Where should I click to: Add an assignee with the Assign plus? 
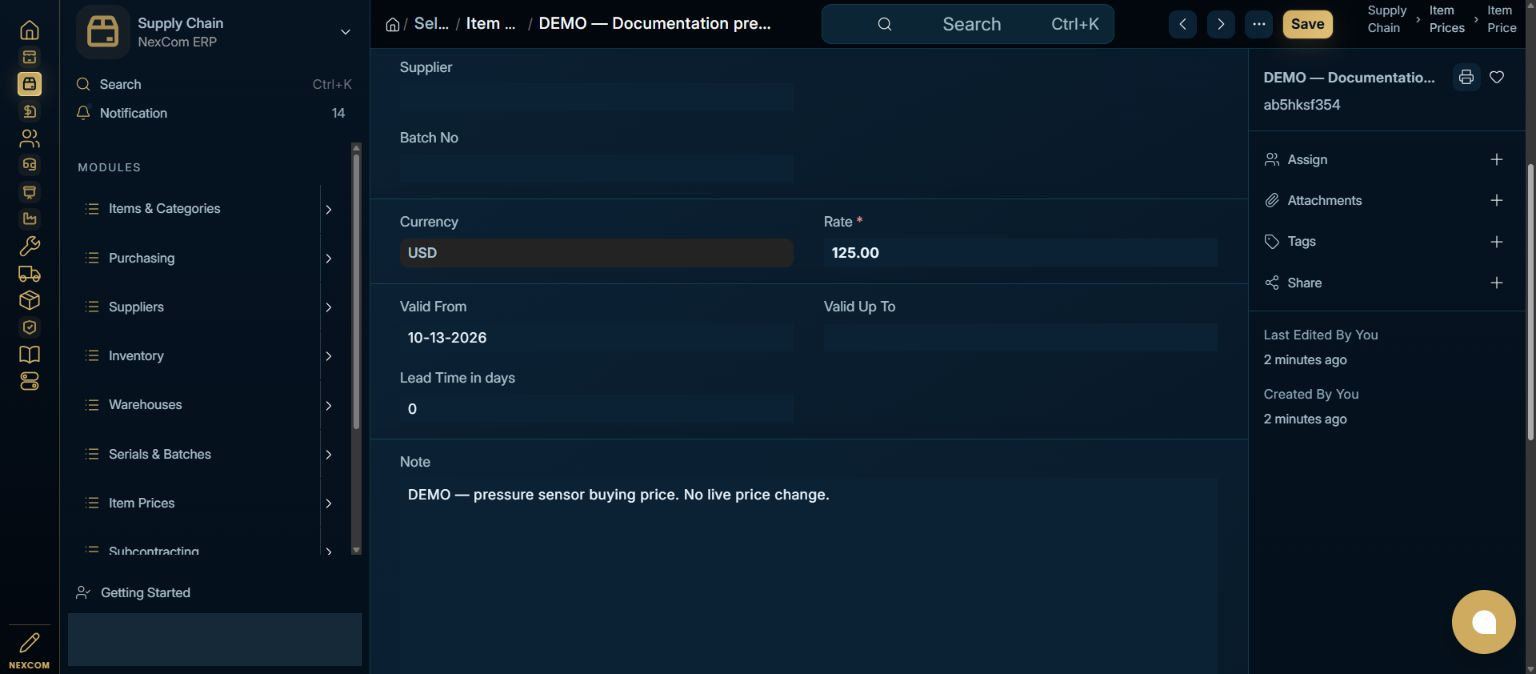pos(1496,159)
